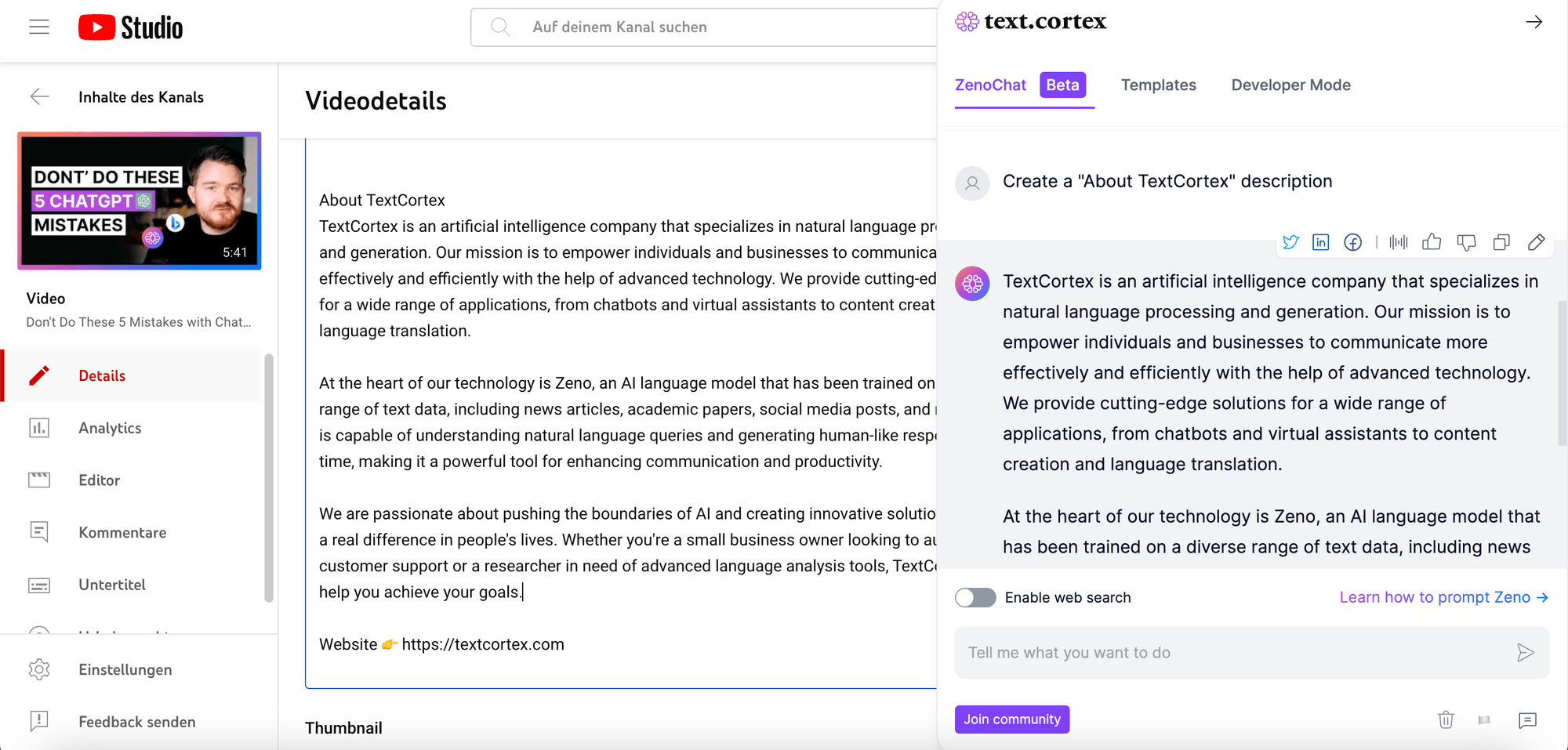
Task: Open the Analytics section
Action: (x=109, y=428)
